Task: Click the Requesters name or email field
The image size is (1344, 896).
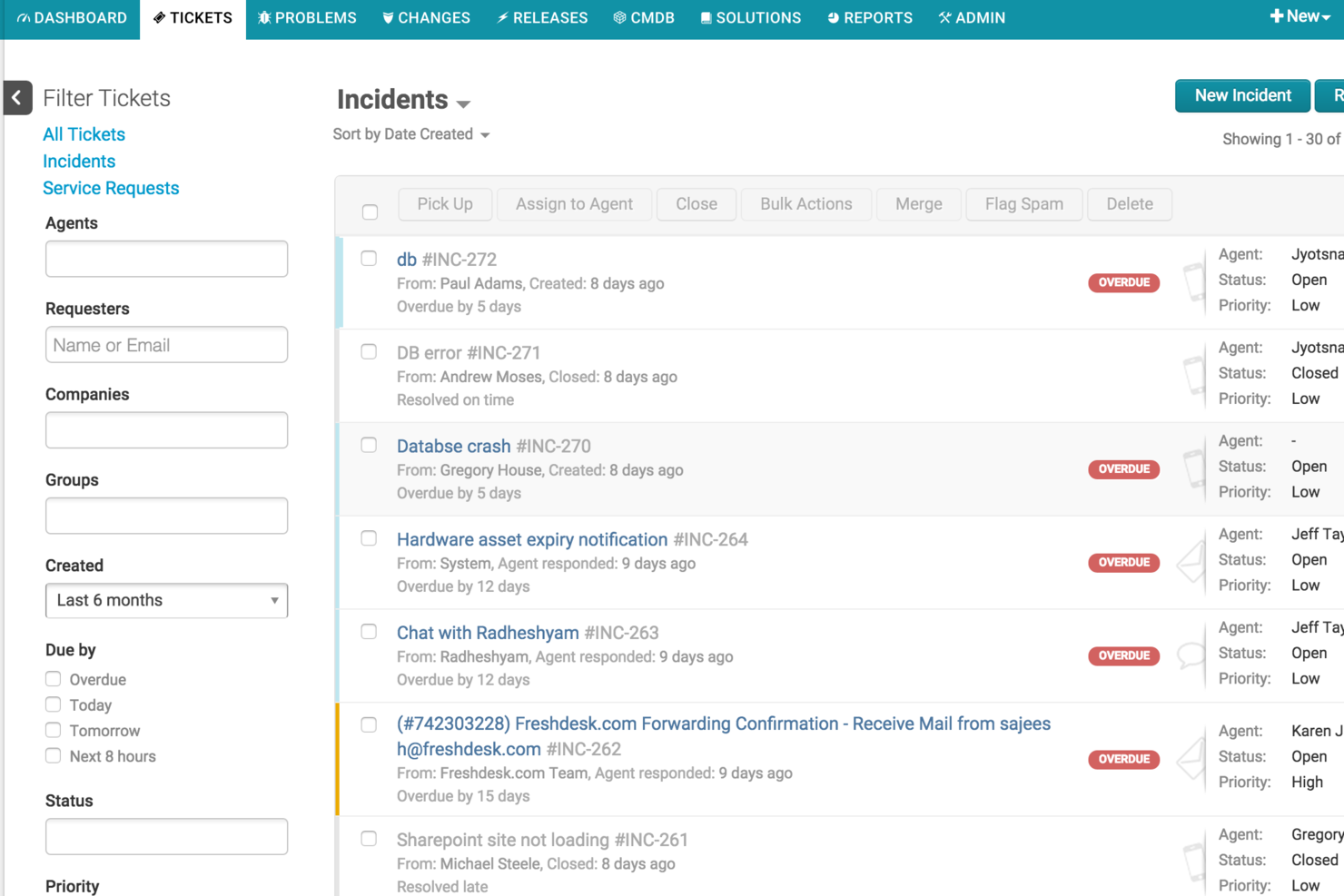Action: click(x=166, y=344)
